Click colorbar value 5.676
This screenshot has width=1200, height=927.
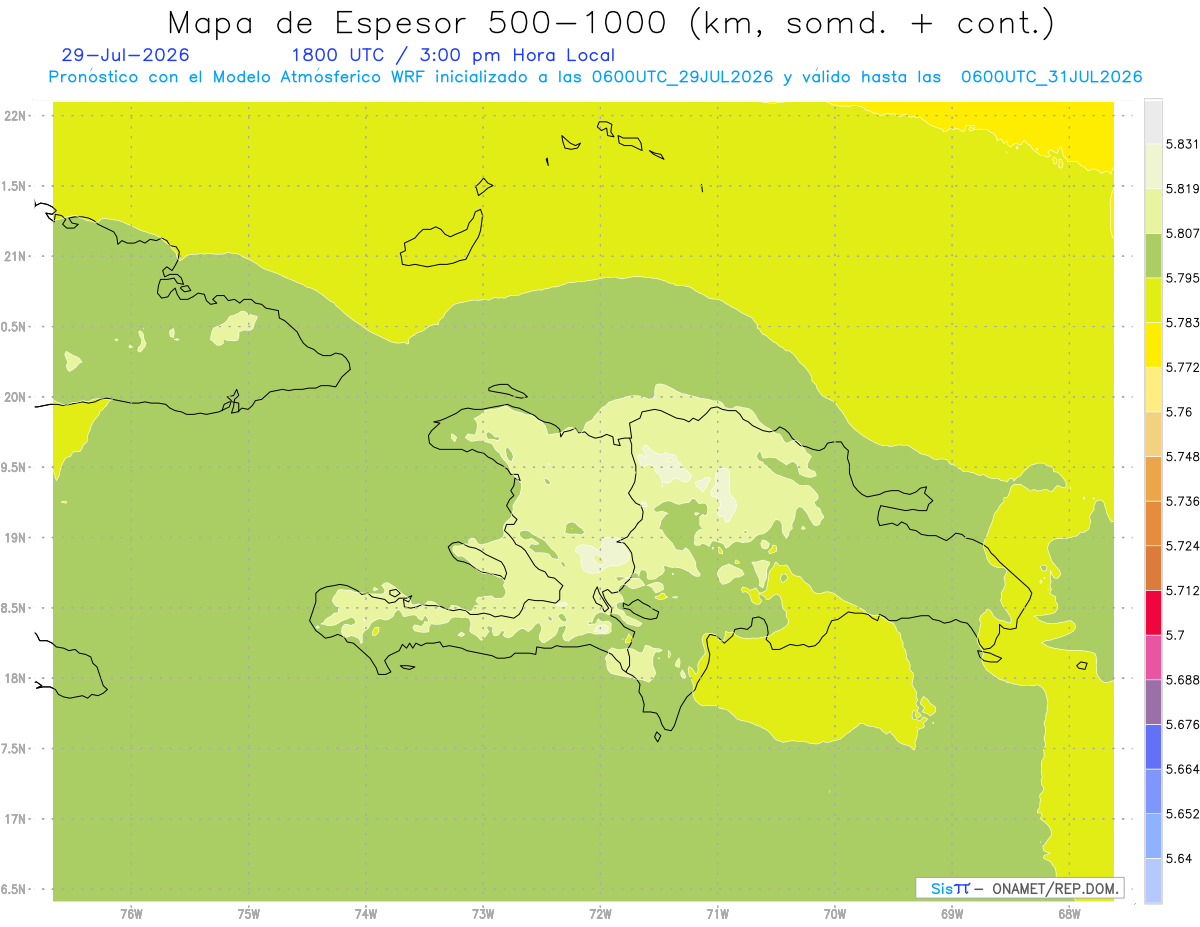click(1182, 725)
